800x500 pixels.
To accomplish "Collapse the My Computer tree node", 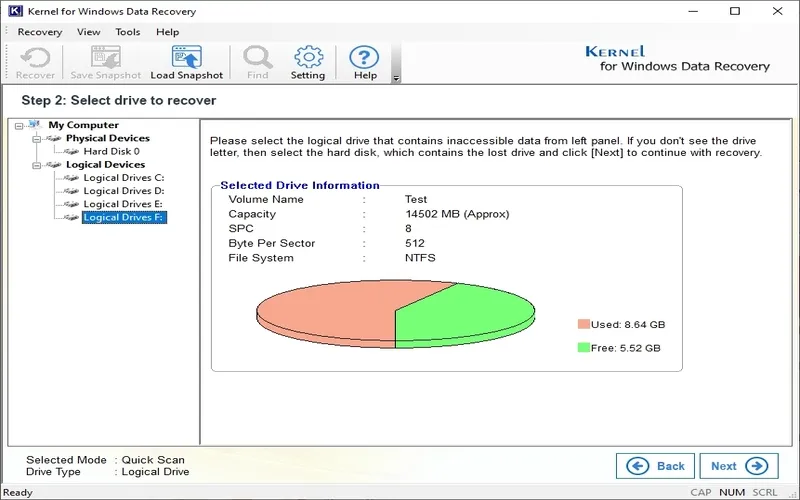I will (x=19, y=126).
